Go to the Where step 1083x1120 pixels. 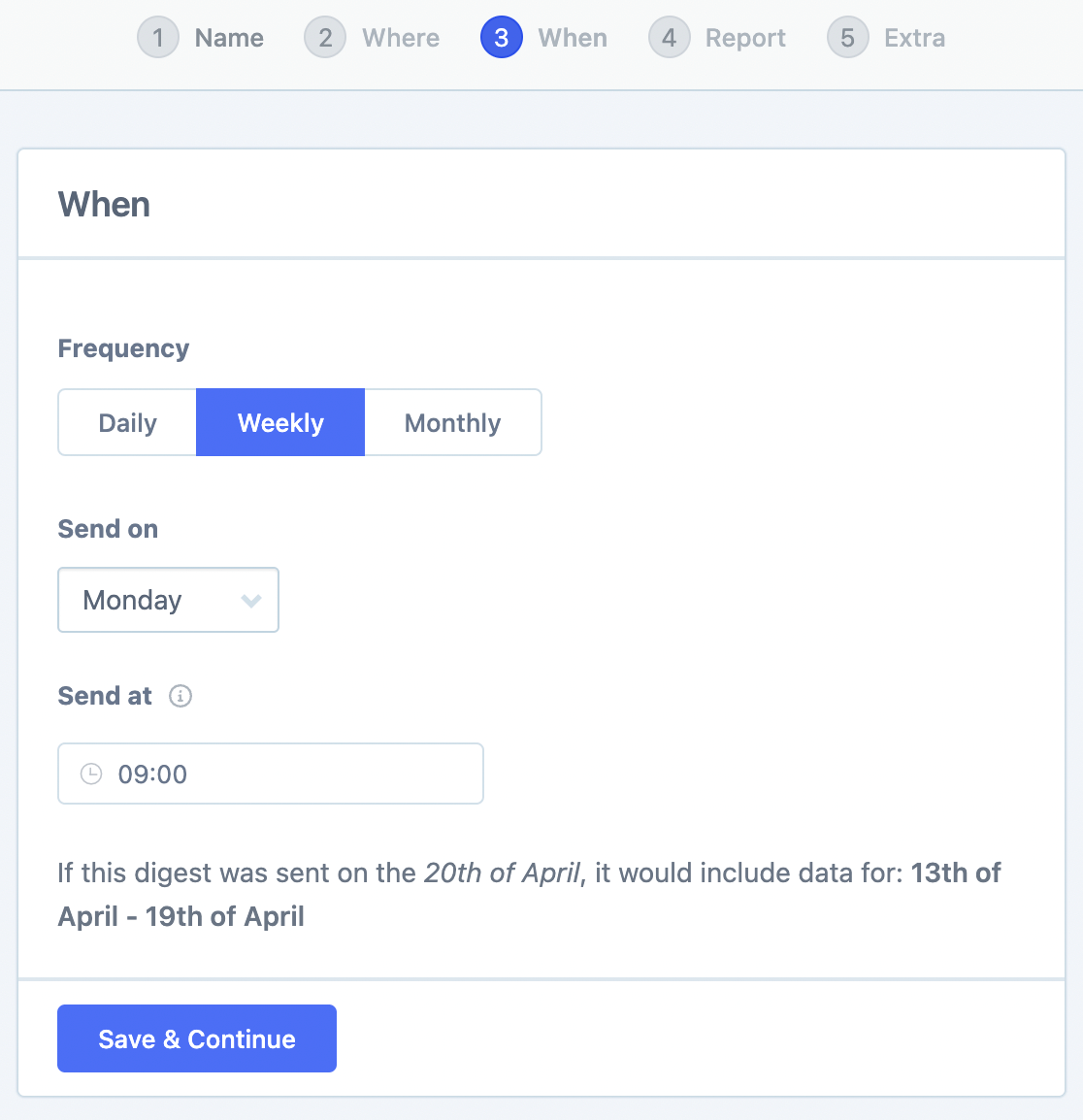[401, 38]
